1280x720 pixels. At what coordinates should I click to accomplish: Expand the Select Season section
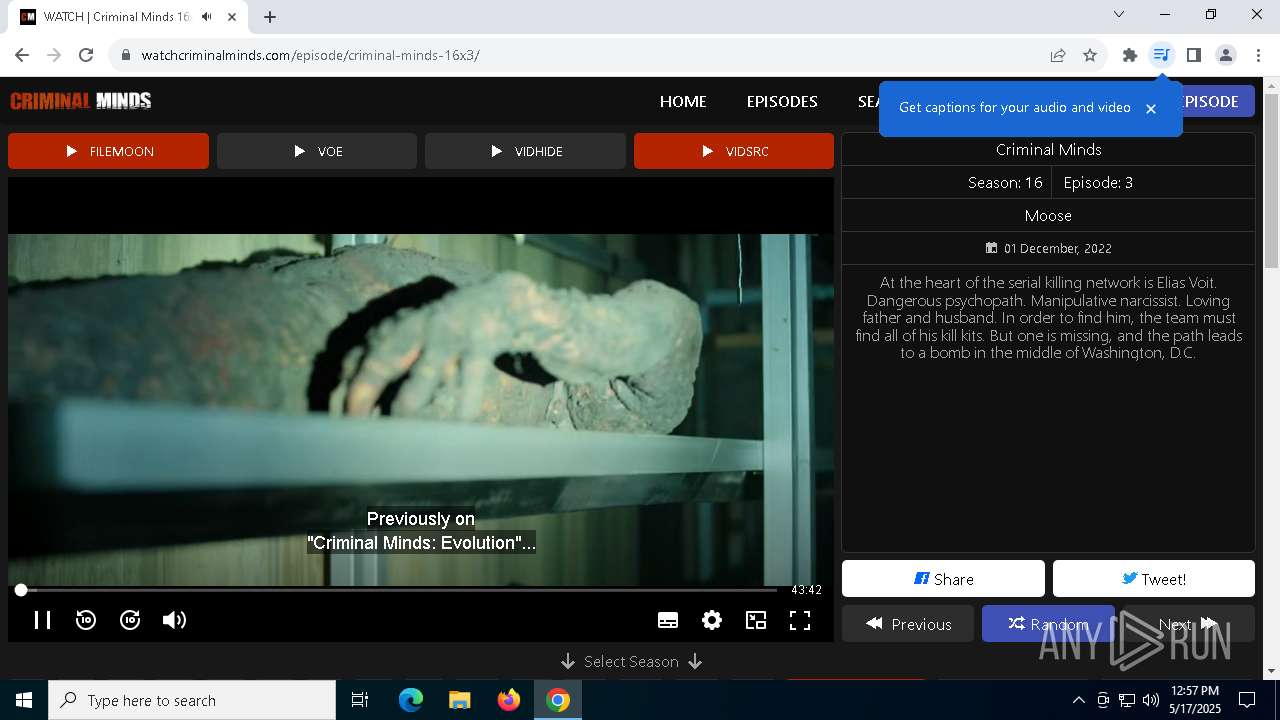click(631, 662)
